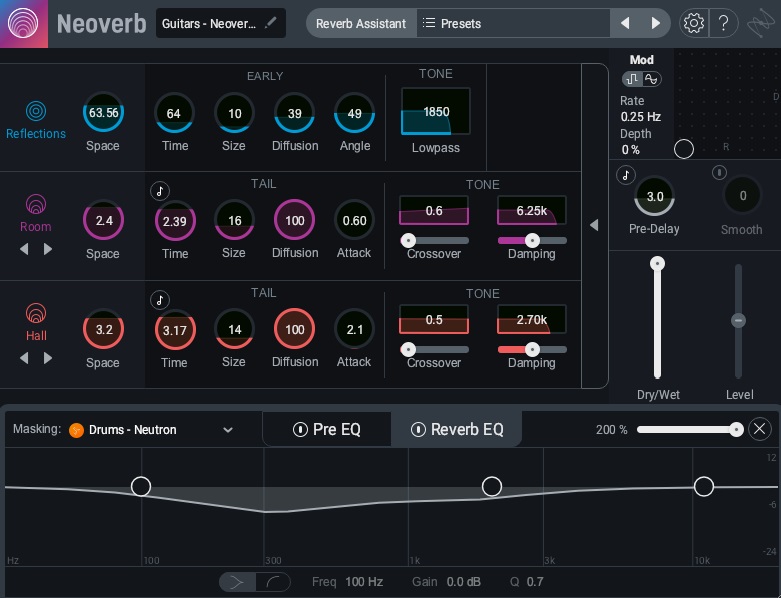Switch Hall to next reverb type
The width and height of the screenshot is (781, 598).
tap(47, 358)
